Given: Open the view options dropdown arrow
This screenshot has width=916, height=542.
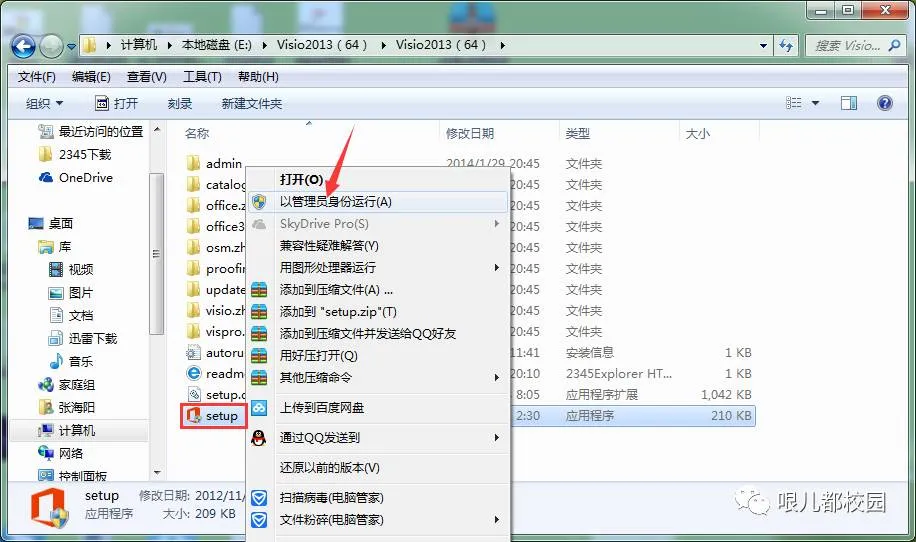Looking at the screenshot, I should pos(816,103).
